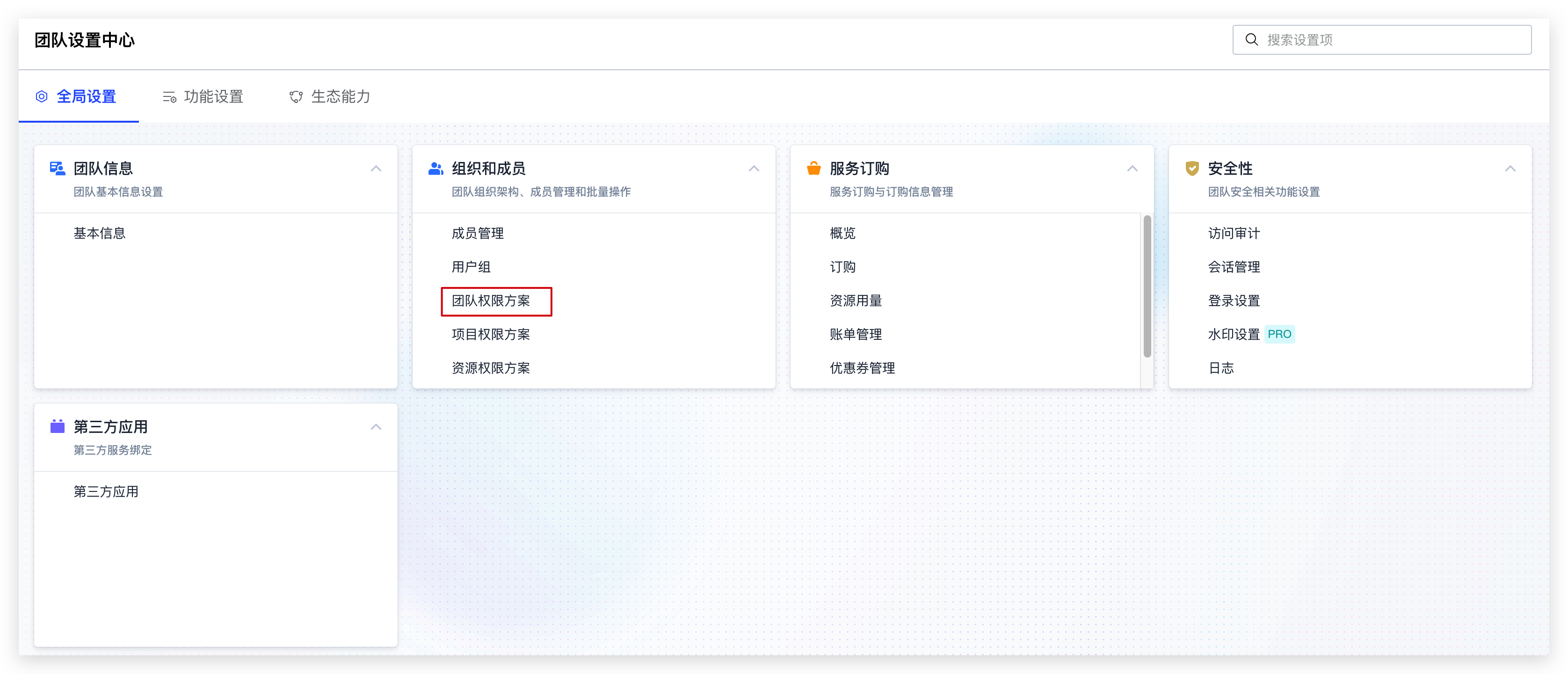Click the 组织和成员 card heading

tap(488, 168)
